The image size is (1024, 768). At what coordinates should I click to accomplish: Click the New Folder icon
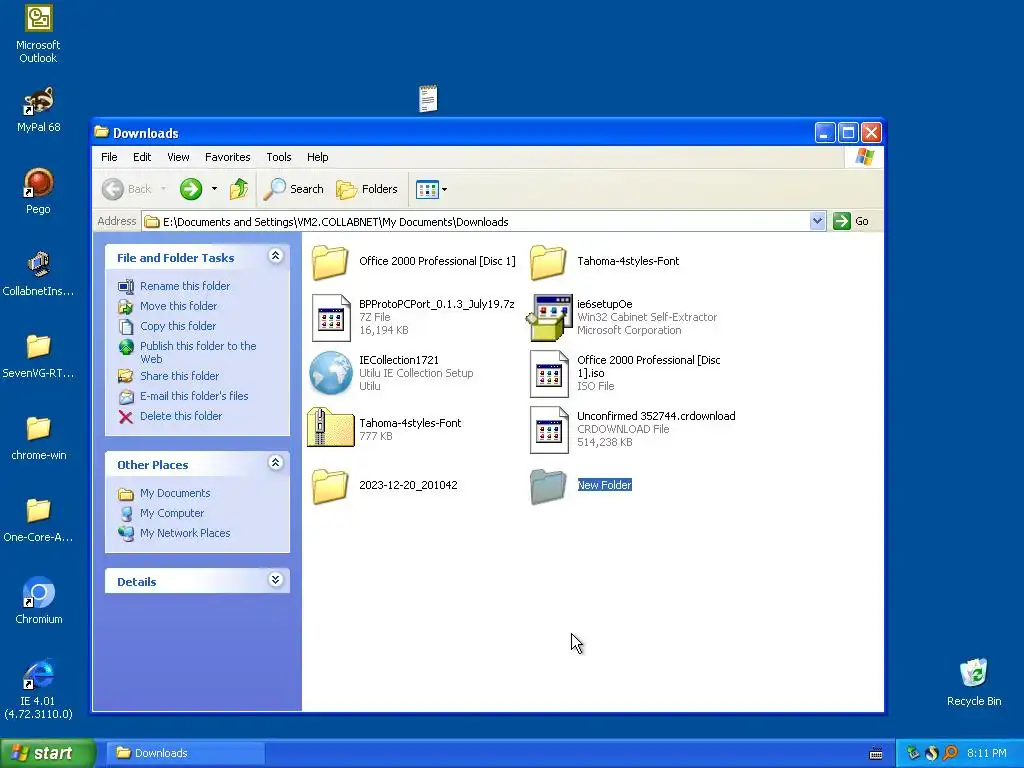[x=547, y=486]
